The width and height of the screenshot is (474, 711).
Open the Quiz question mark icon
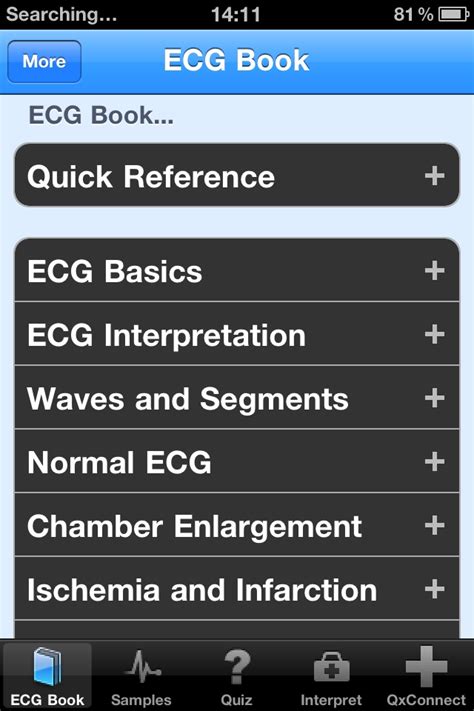(x=237, y=667)
